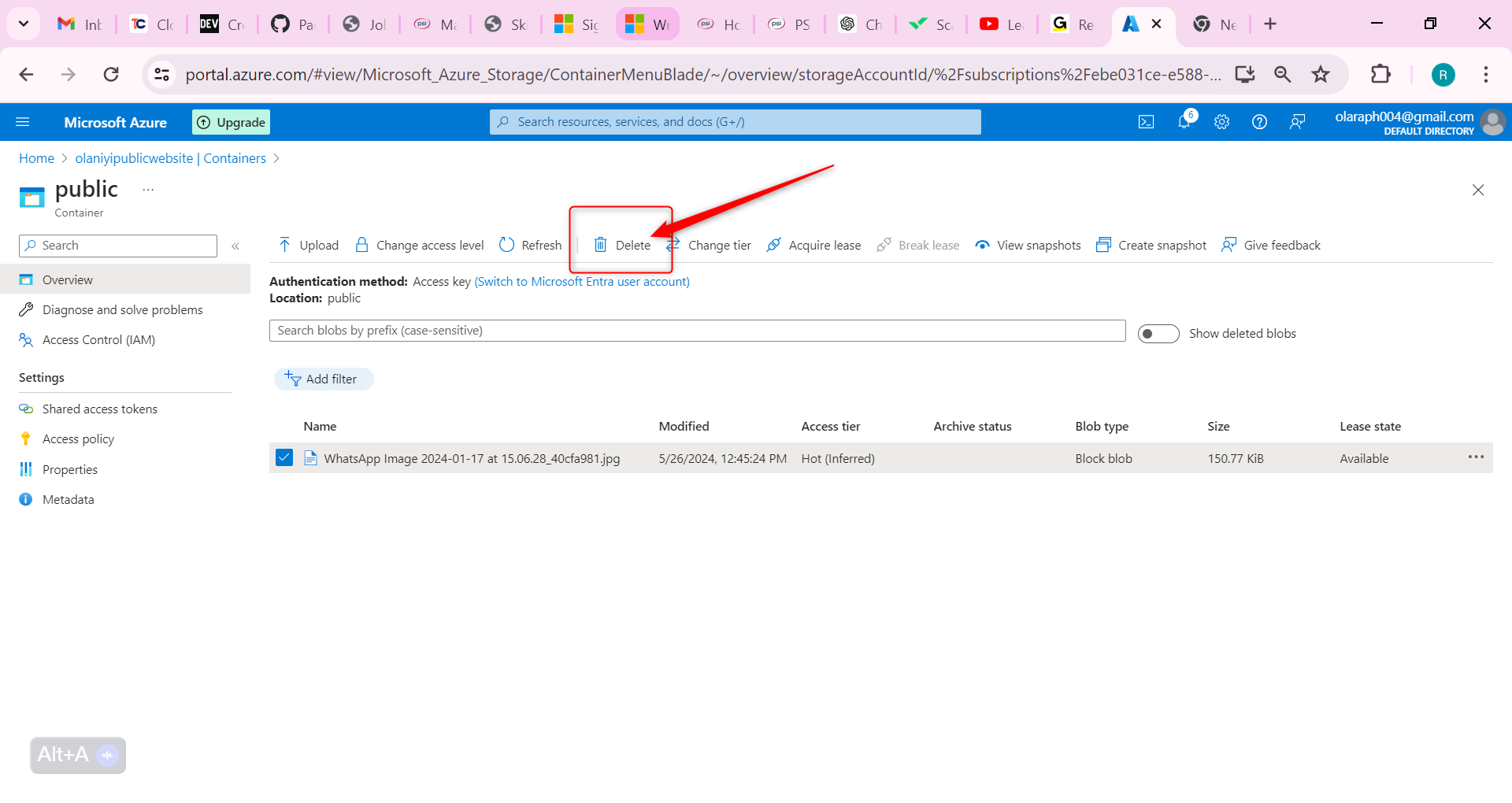
Task: Delete the selected blob
Action: [622, 245]
